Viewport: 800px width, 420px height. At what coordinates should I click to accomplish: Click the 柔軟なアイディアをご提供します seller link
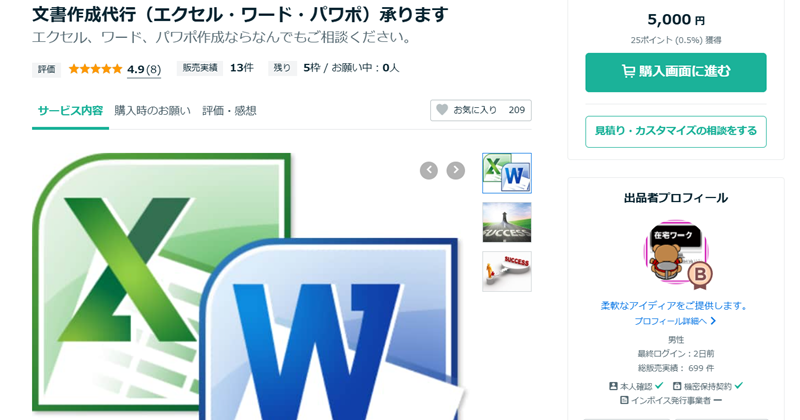[675, 305]
